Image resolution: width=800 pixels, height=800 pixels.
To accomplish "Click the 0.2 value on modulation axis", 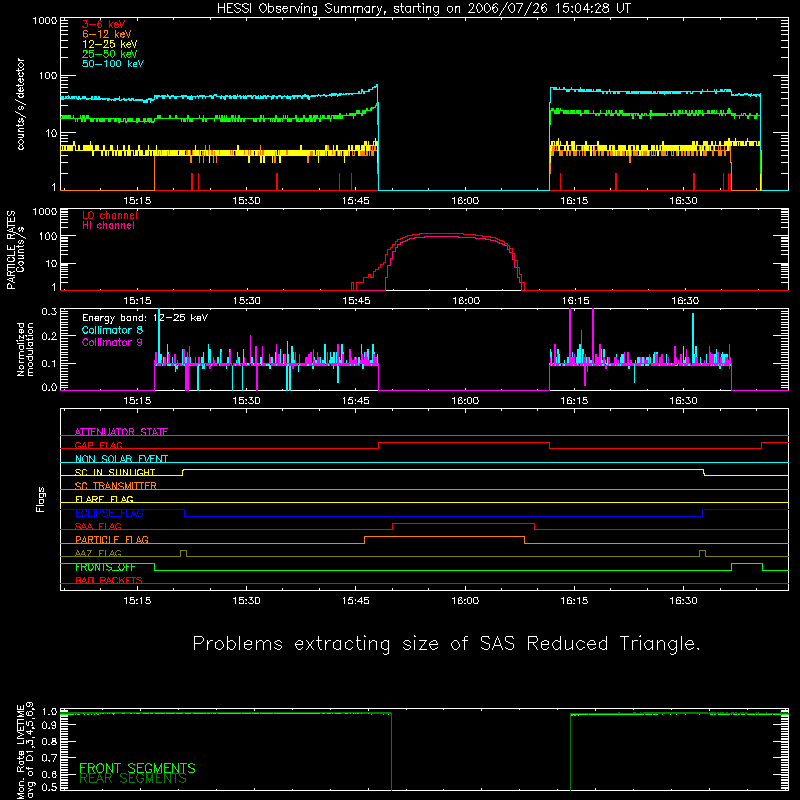I will (x=49, y=336).
